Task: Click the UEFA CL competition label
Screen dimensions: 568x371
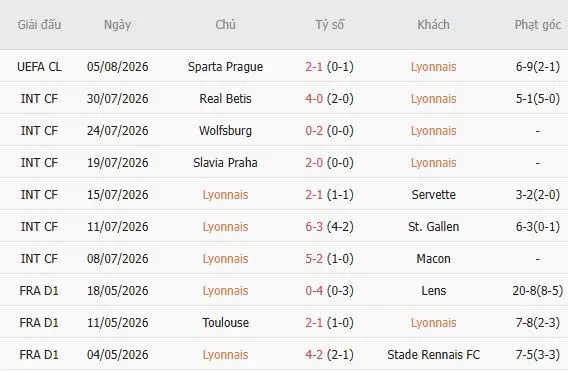Action: 39,67
